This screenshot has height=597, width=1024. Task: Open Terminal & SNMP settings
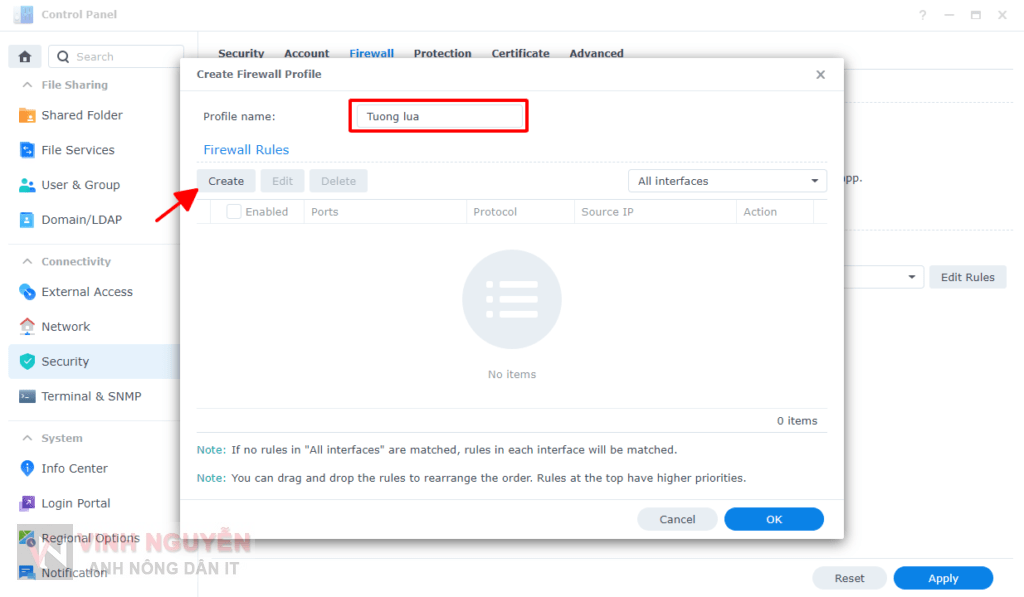point(90,397)
